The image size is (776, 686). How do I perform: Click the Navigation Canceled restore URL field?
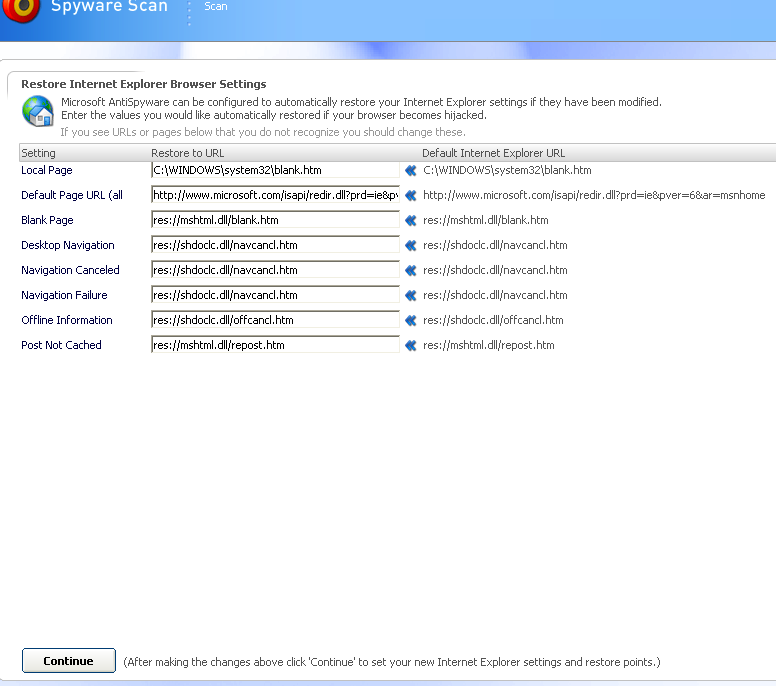pos(275,270)
